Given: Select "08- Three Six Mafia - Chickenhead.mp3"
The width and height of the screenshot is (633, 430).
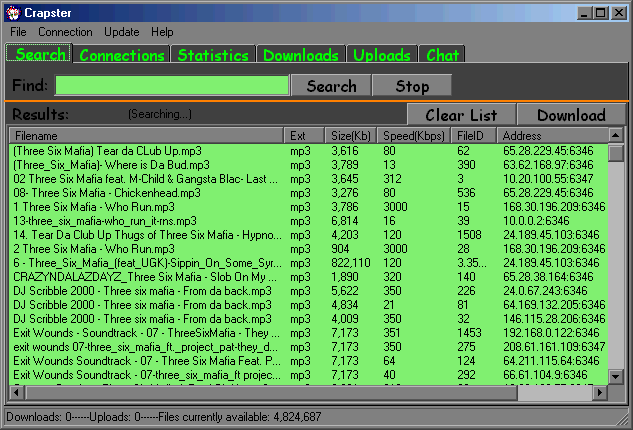Looking at the screenshot, I should (308, 193).
